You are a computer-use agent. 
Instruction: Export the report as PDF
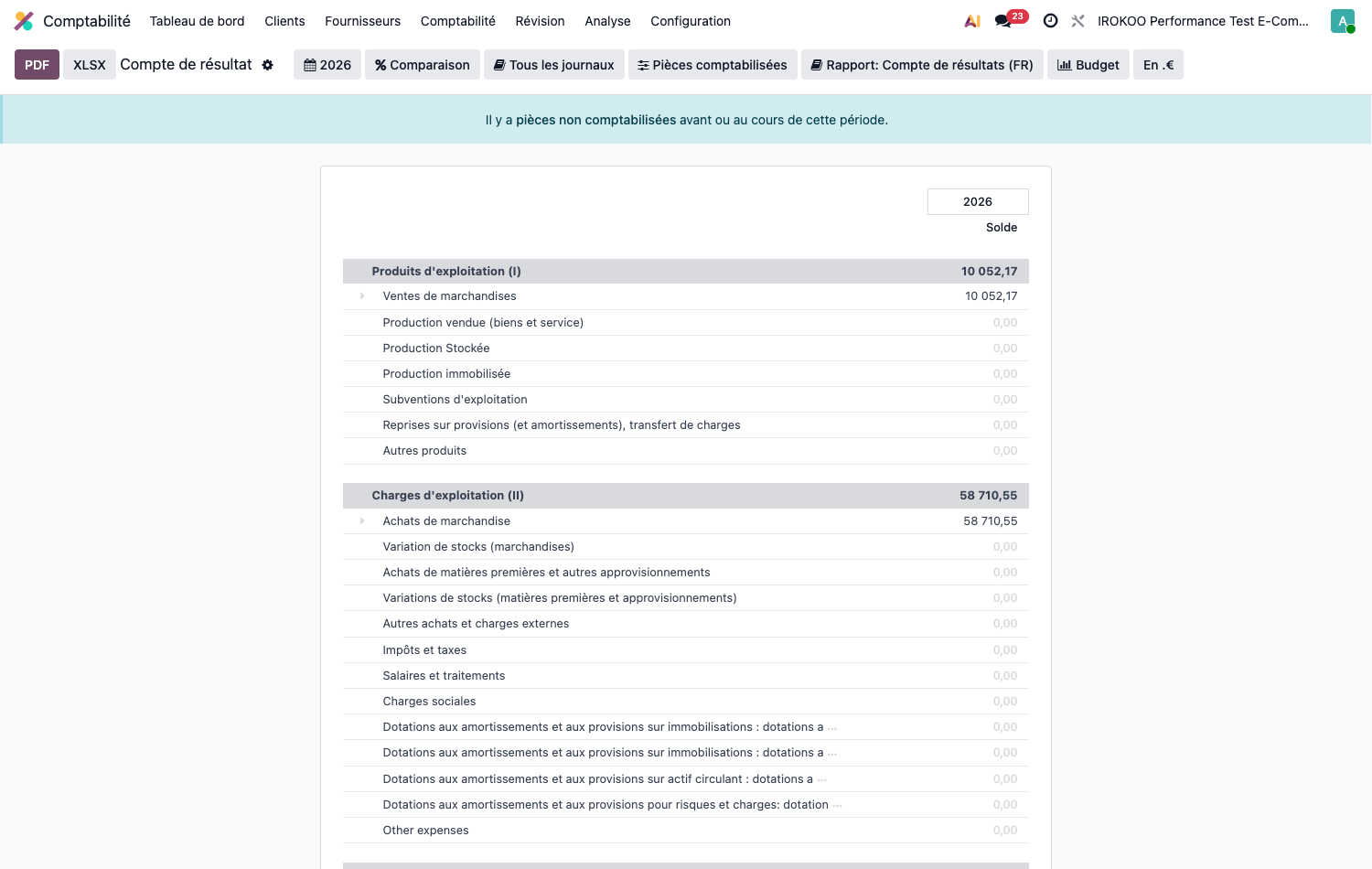38,65
